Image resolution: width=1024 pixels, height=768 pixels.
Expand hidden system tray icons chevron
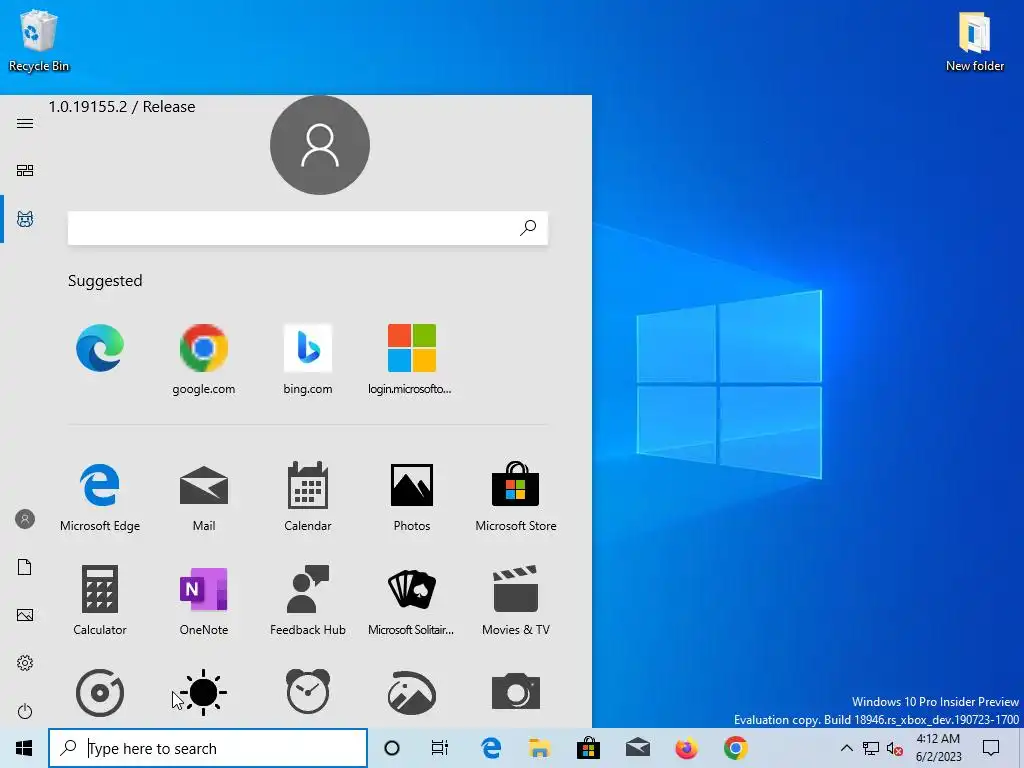coord(846,748)
